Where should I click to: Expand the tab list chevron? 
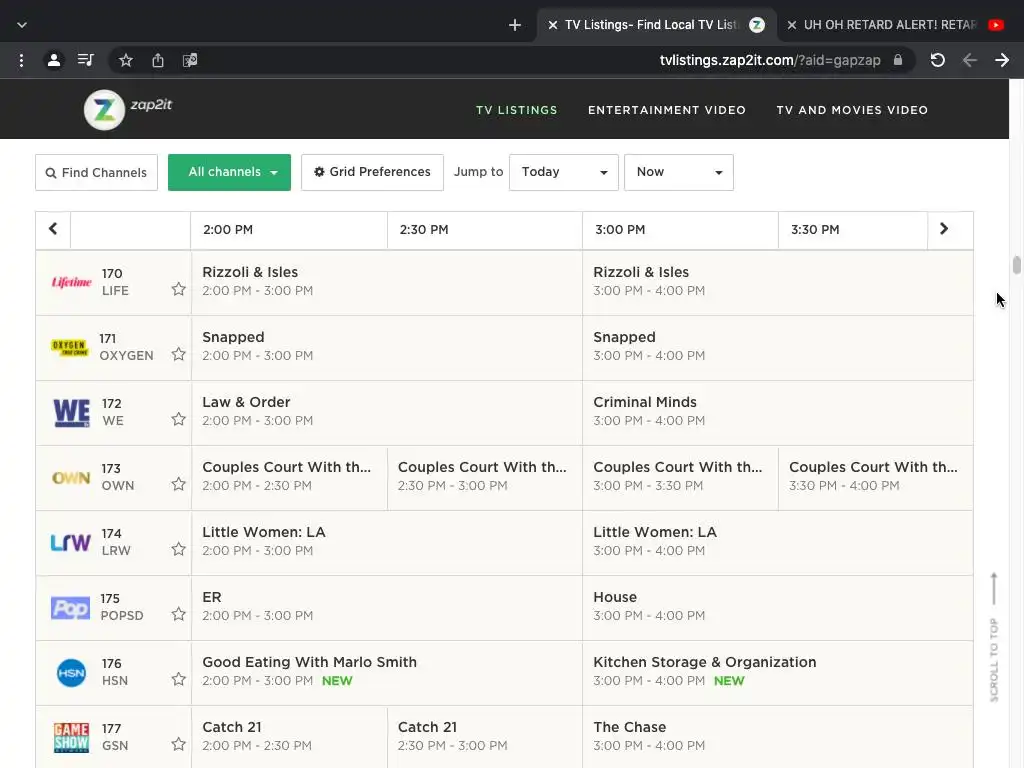pos(22,25)
